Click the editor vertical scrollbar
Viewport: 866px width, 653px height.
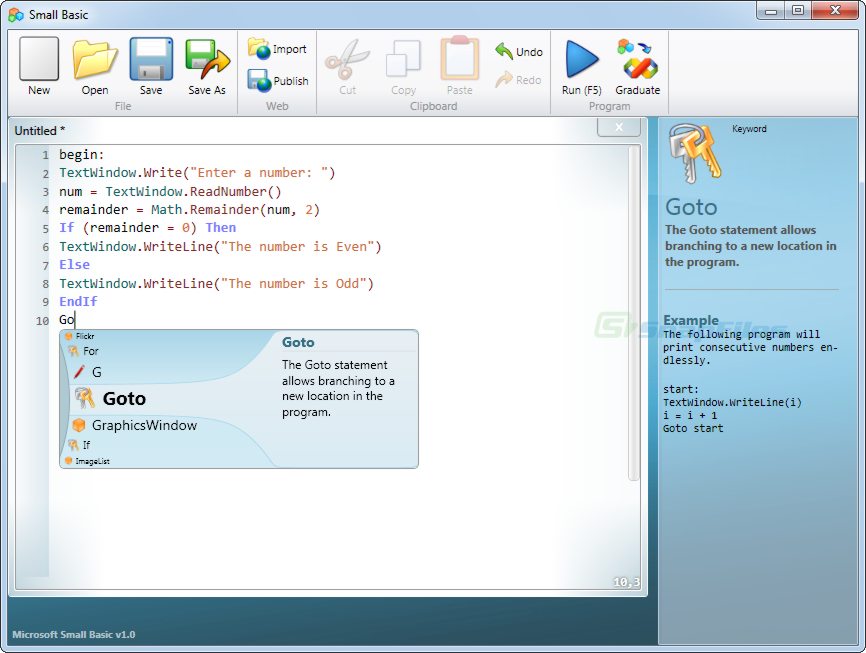[634, 312]
